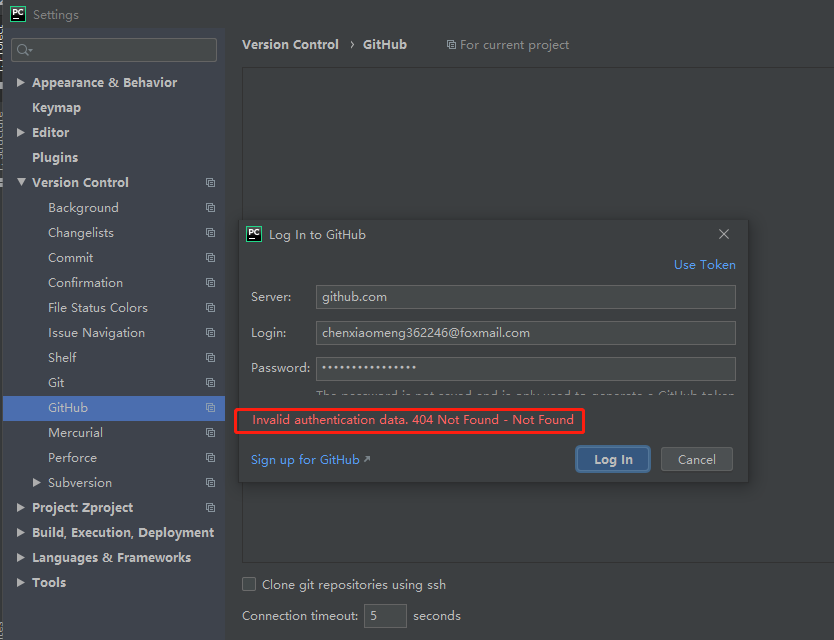The image size is (834, 640).
Task: Click the project-scope icon beside Commit
Action: pos(211,257)
